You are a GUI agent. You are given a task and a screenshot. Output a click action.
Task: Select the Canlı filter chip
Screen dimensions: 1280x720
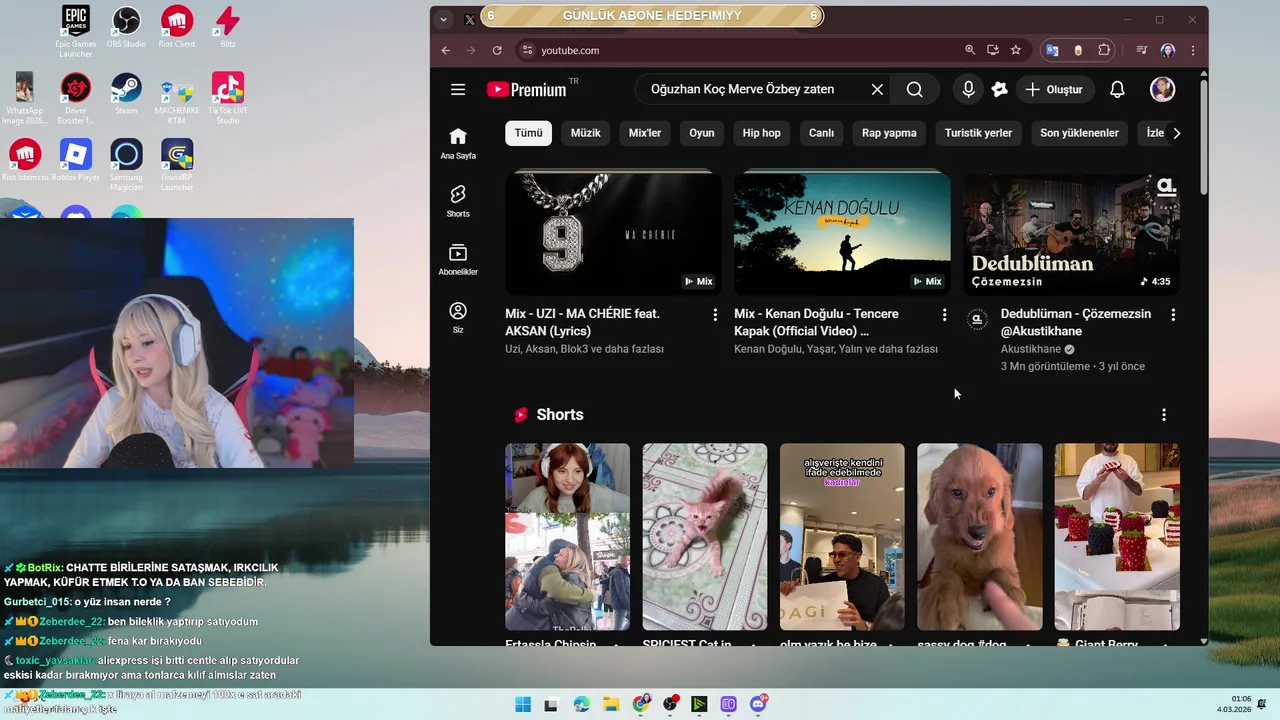[821, 133]
